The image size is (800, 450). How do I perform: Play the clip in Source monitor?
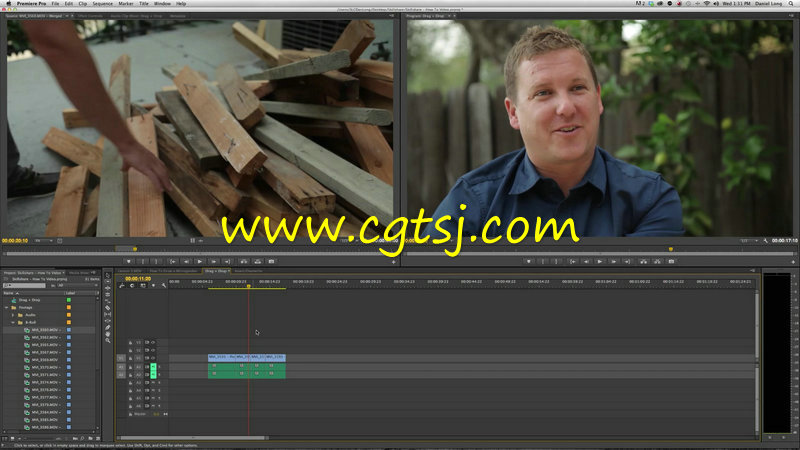[x=199, y=261]
